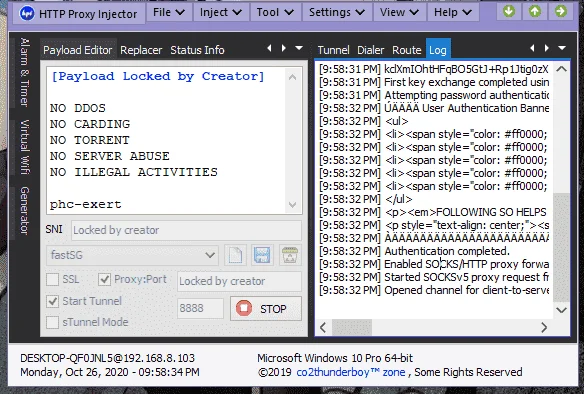Click the save config floppy disk icon
584x394 pixels.
pos(263,255)
